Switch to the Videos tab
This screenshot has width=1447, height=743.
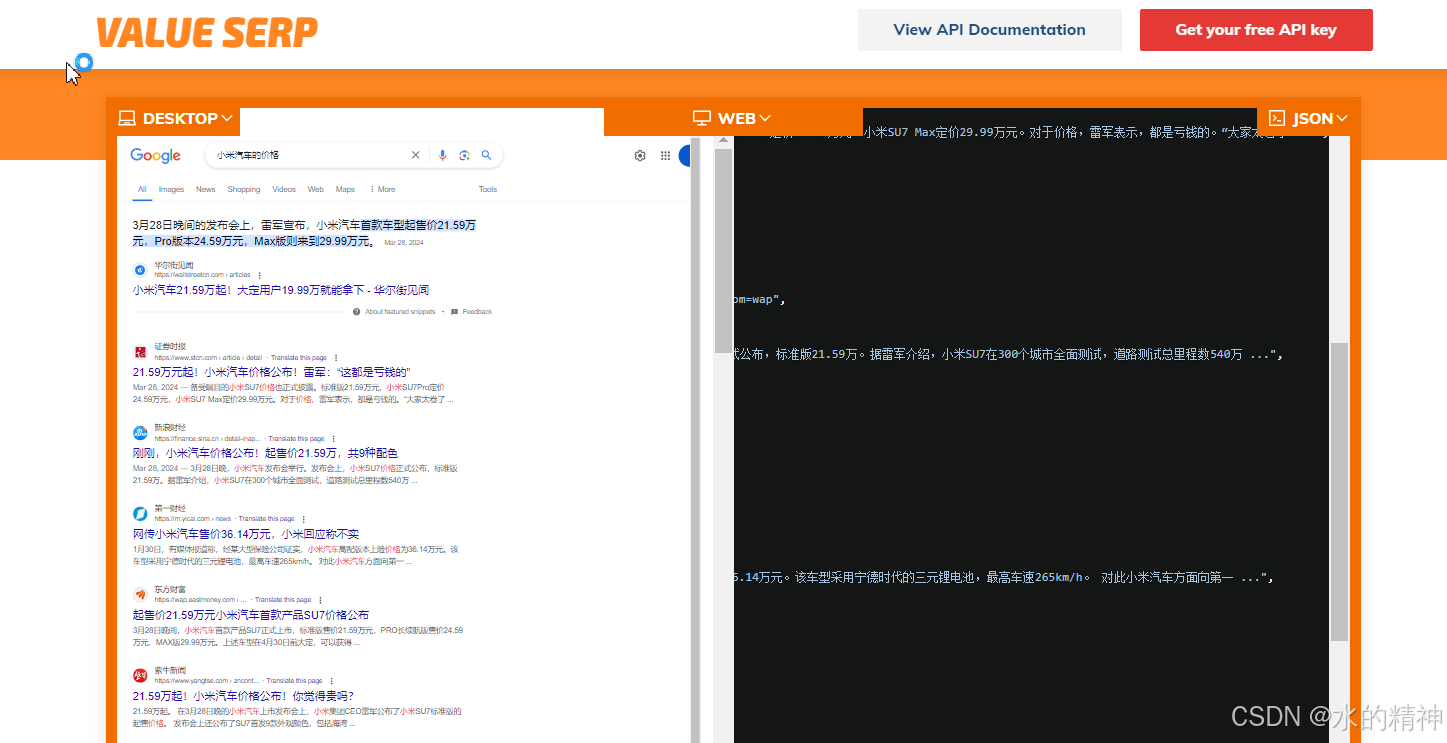(x=284, y=189)
